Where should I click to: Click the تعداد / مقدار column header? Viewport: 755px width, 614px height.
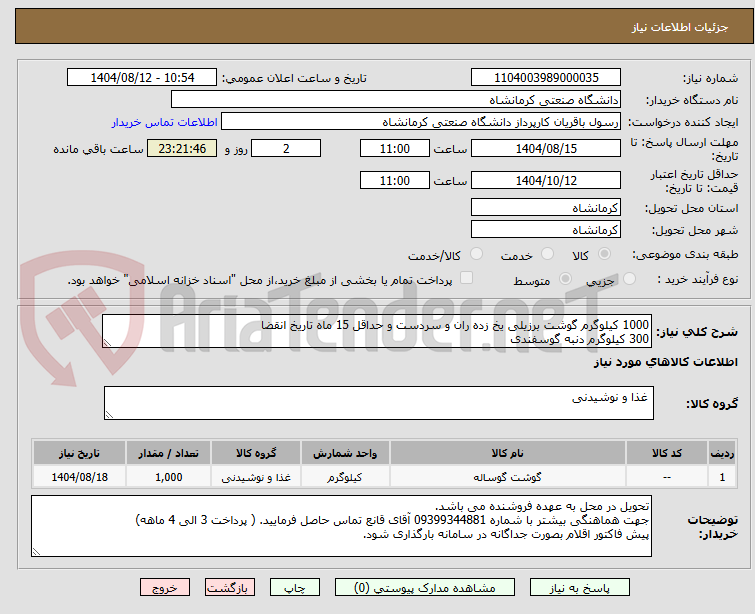coord(169,453)
